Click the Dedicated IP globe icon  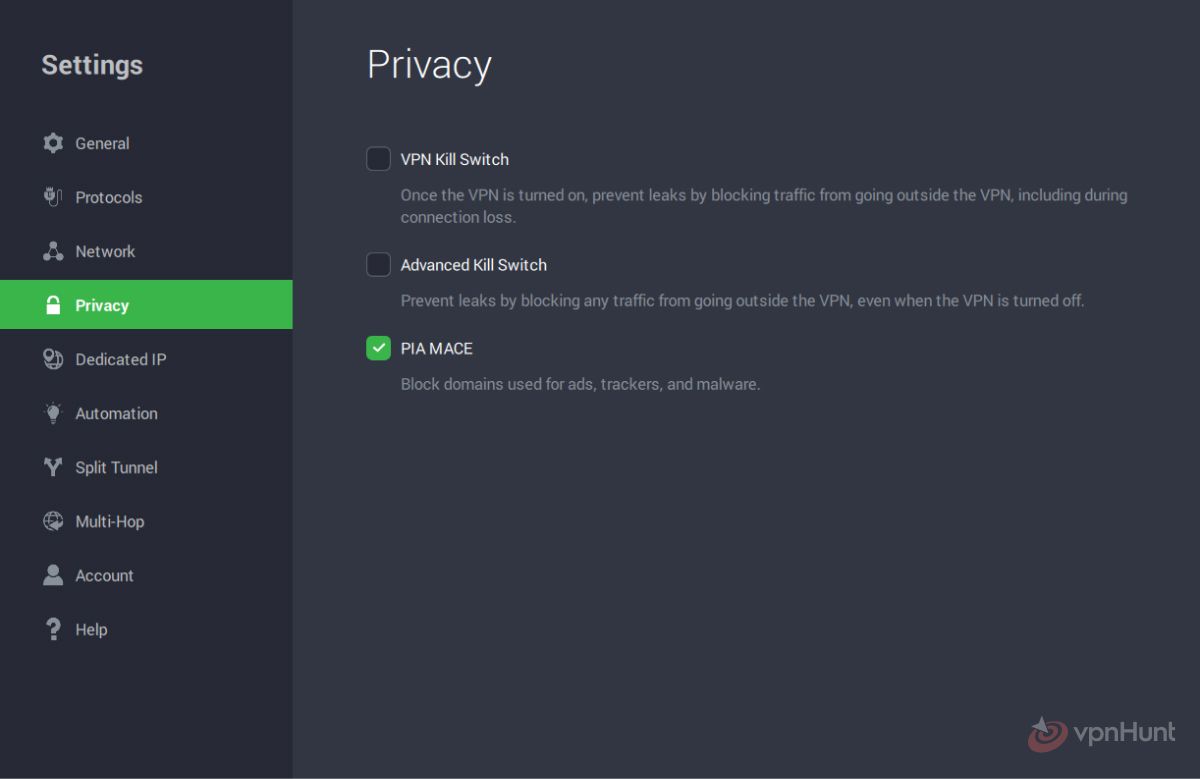point(53,359)
